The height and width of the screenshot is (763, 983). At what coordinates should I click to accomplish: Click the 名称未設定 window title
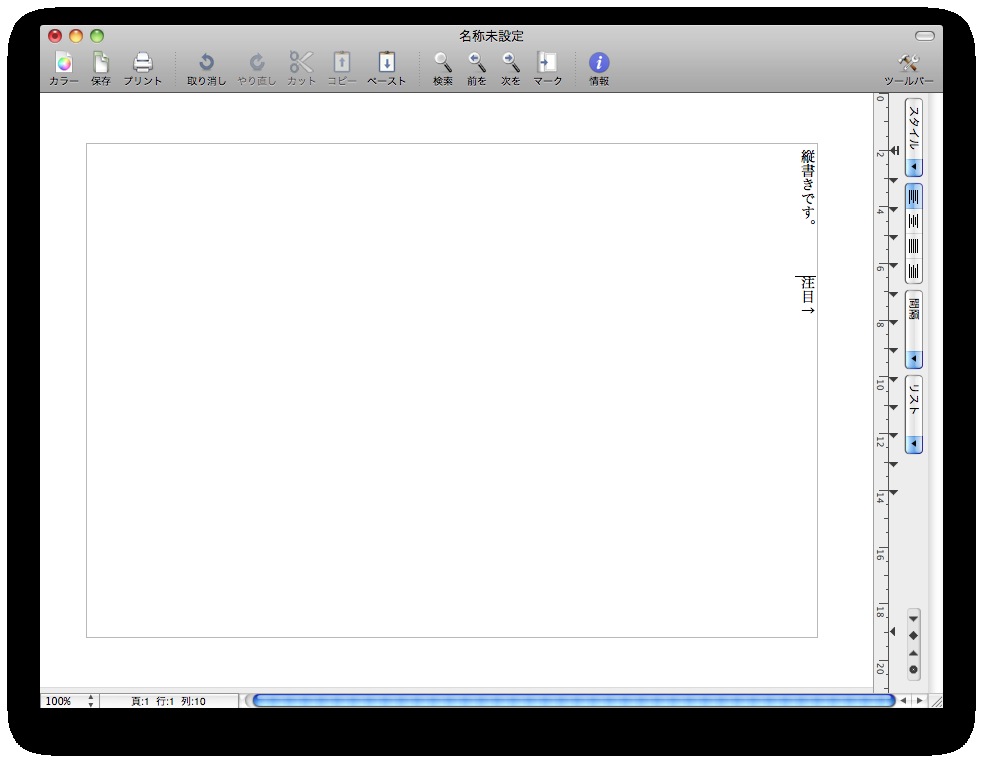pos(492,36)
